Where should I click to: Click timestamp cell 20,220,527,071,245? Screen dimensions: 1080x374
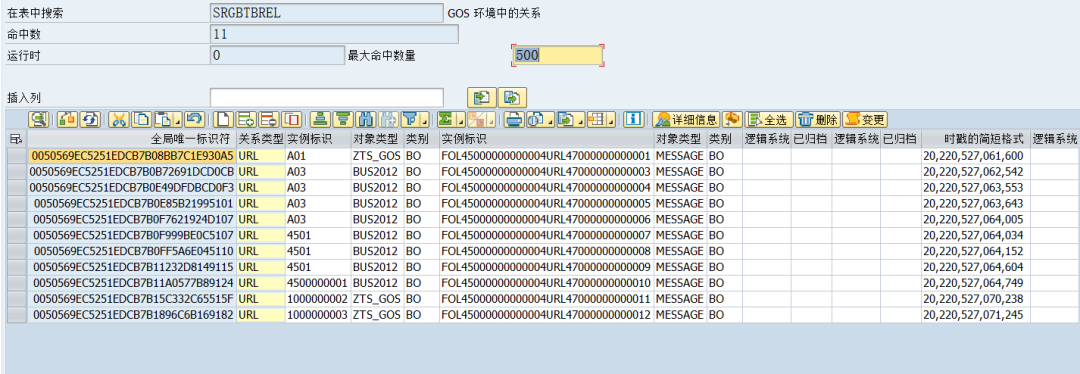point(976,315)
